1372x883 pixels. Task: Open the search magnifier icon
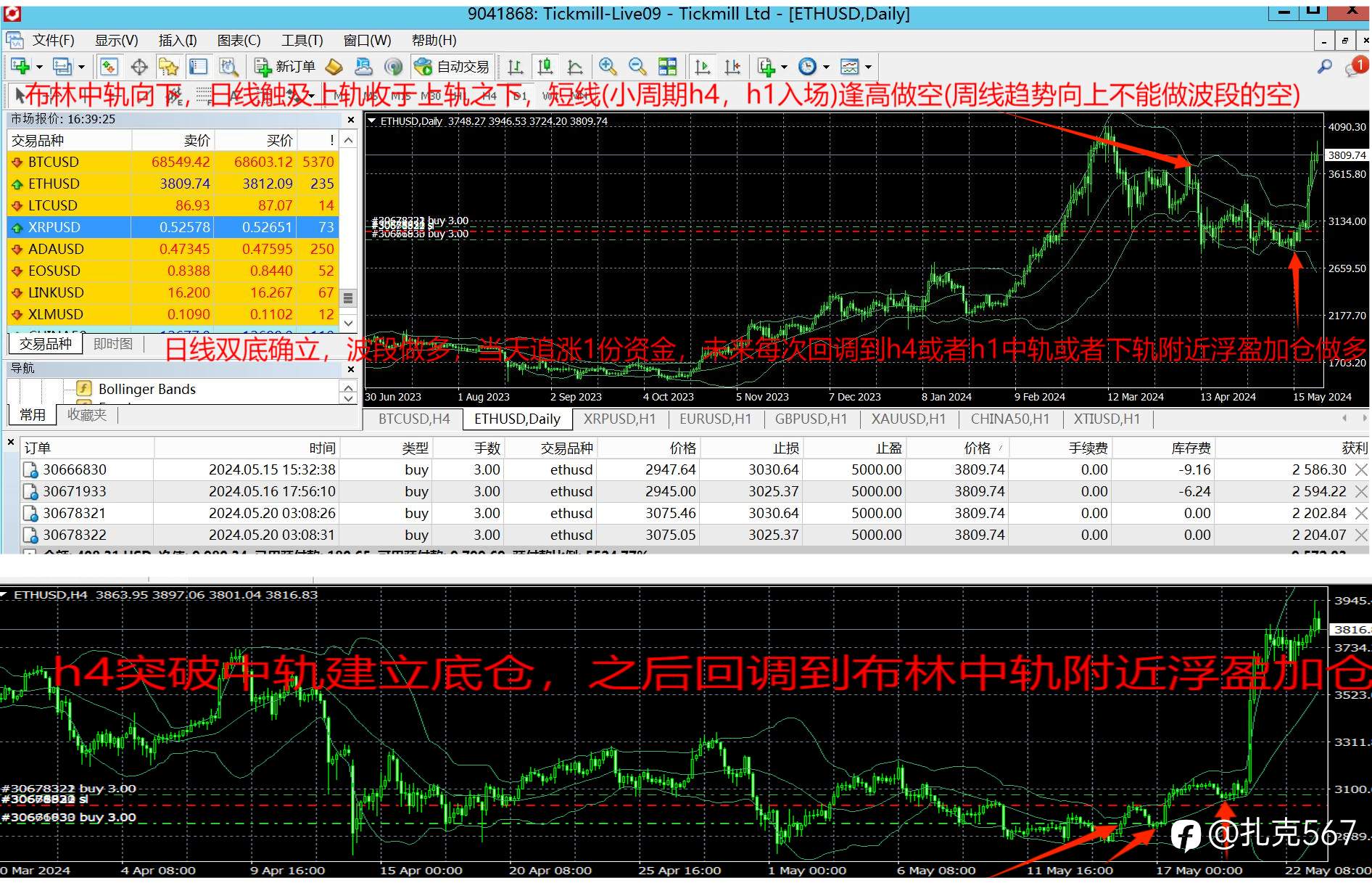tap(1325, 67)
